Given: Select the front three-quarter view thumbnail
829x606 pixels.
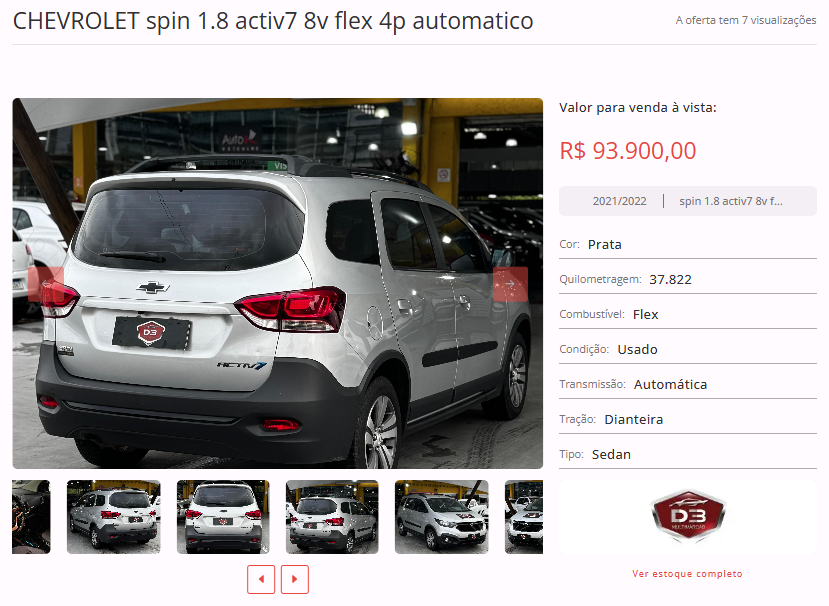Looking at the screenshot, I should pos(441,517).
